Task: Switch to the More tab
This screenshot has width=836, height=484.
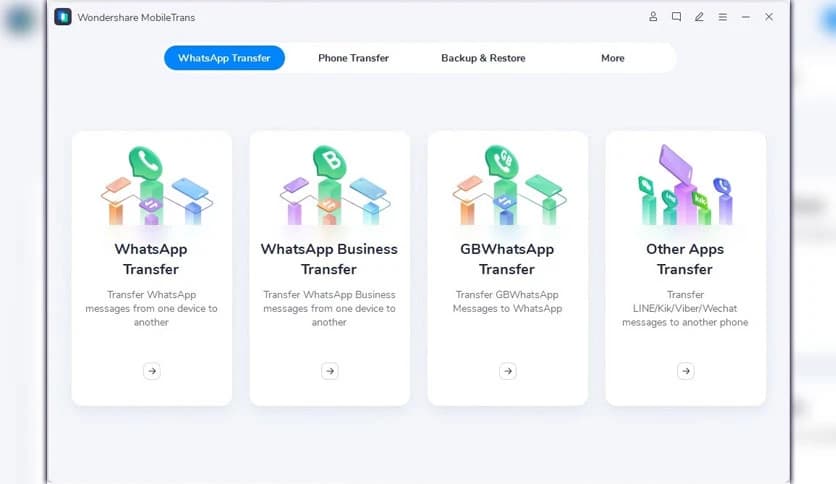Action: click(x=613, y=58)
